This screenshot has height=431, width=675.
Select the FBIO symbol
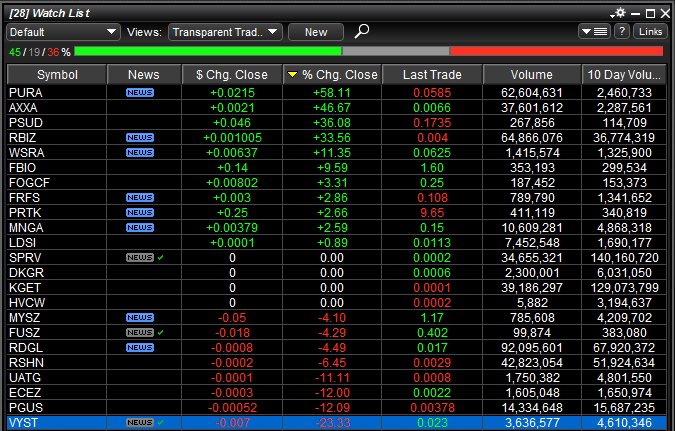pos(22,167)
